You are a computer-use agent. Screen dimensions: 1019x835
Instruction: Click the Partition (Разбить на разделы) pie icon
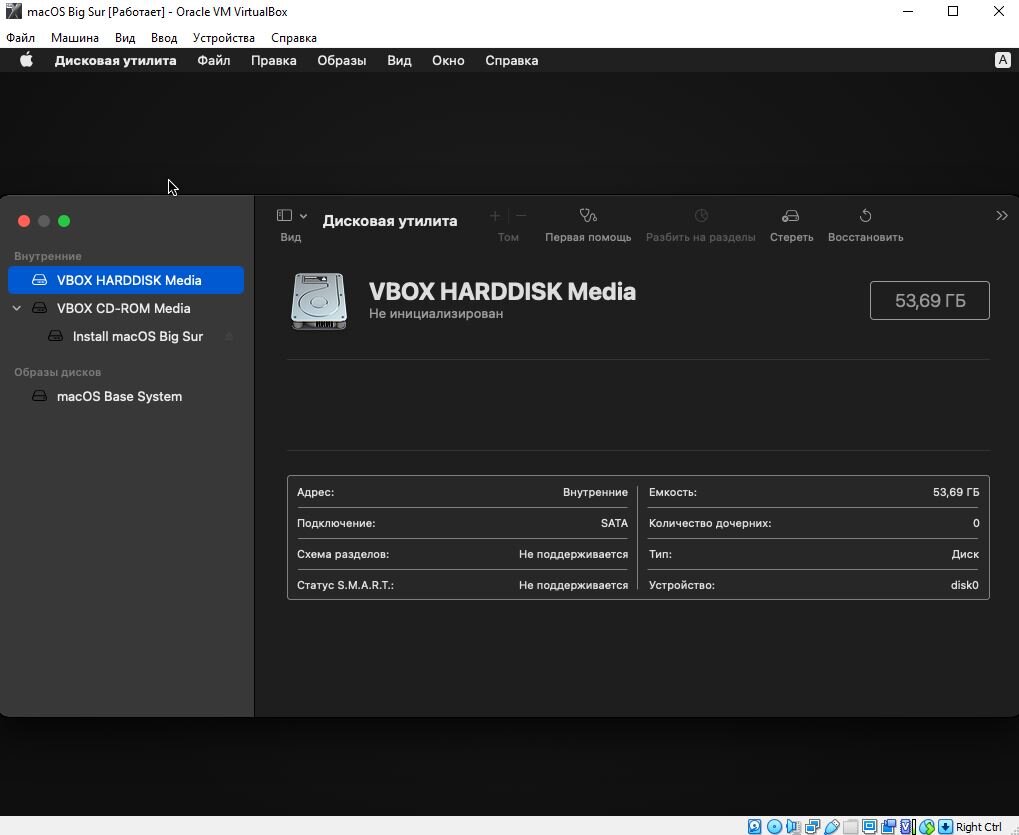(x=701, y=216)
